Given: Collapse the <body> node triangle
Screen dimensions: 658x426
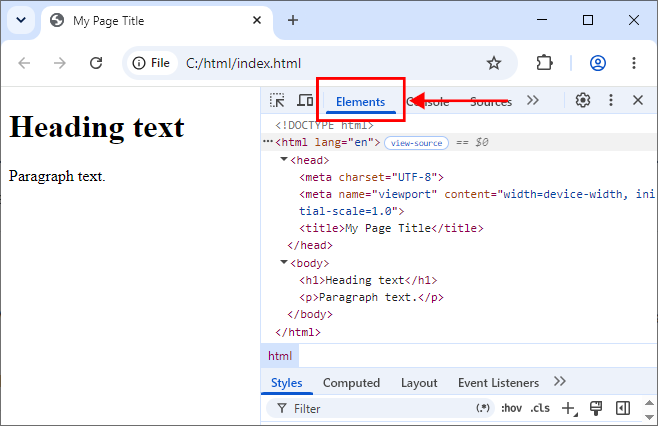Looking at the screenshot, I should [284, 262].
